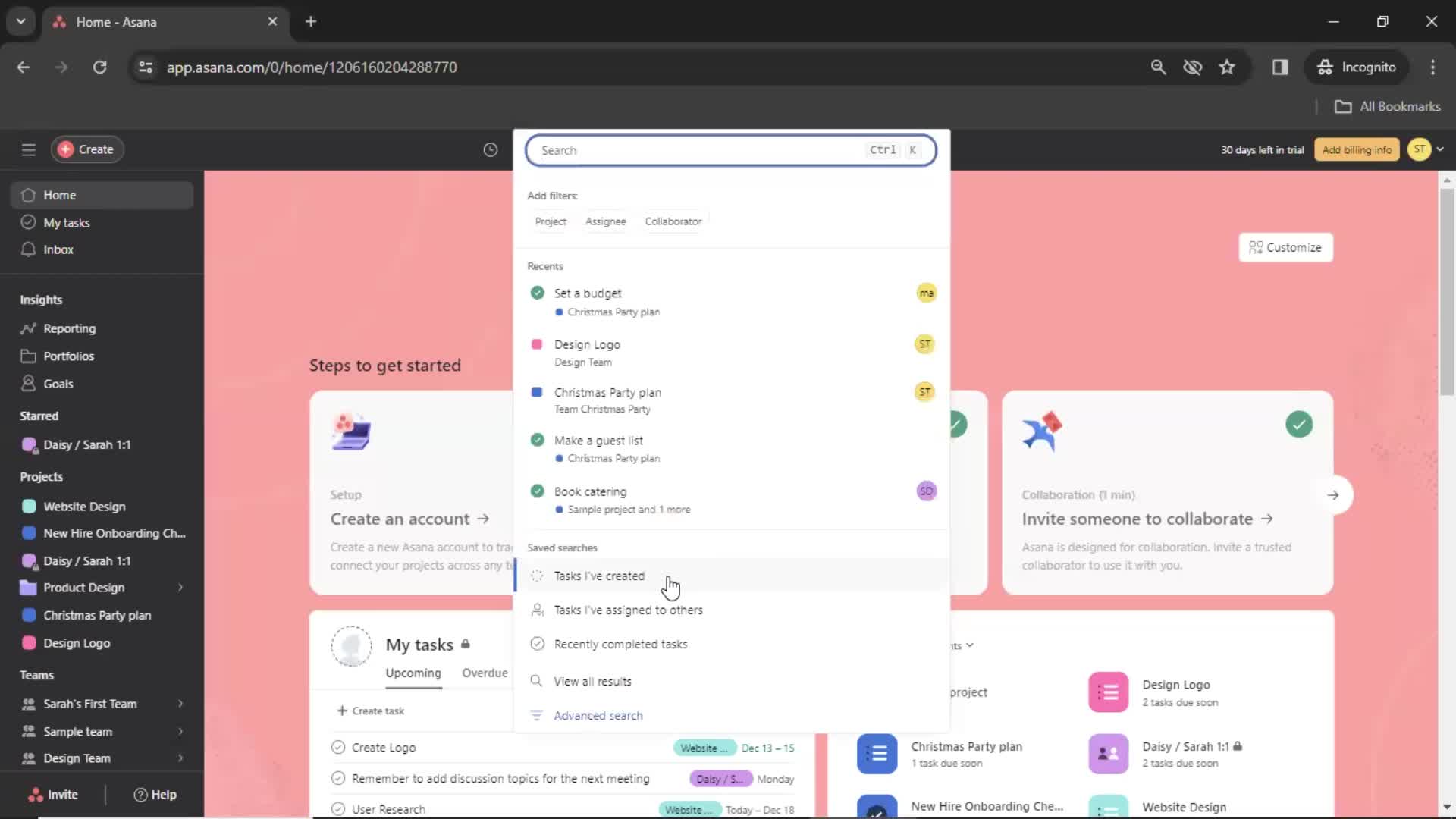The width and height of the screenshot is (1456, 819).
Task: Open Goals in the sidebar
Action: 102,384
